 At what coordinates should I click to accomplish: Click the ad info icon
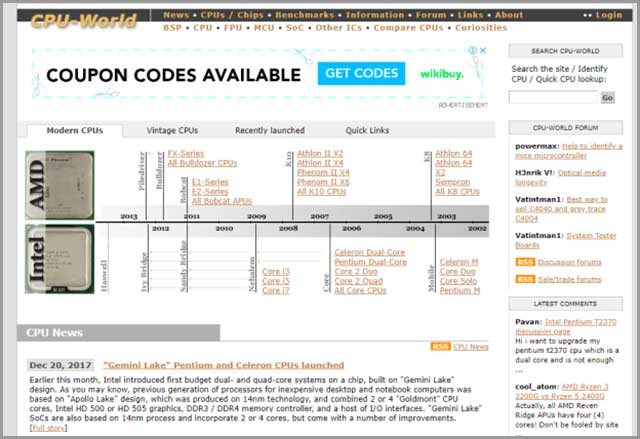click(x=473, y=50)
